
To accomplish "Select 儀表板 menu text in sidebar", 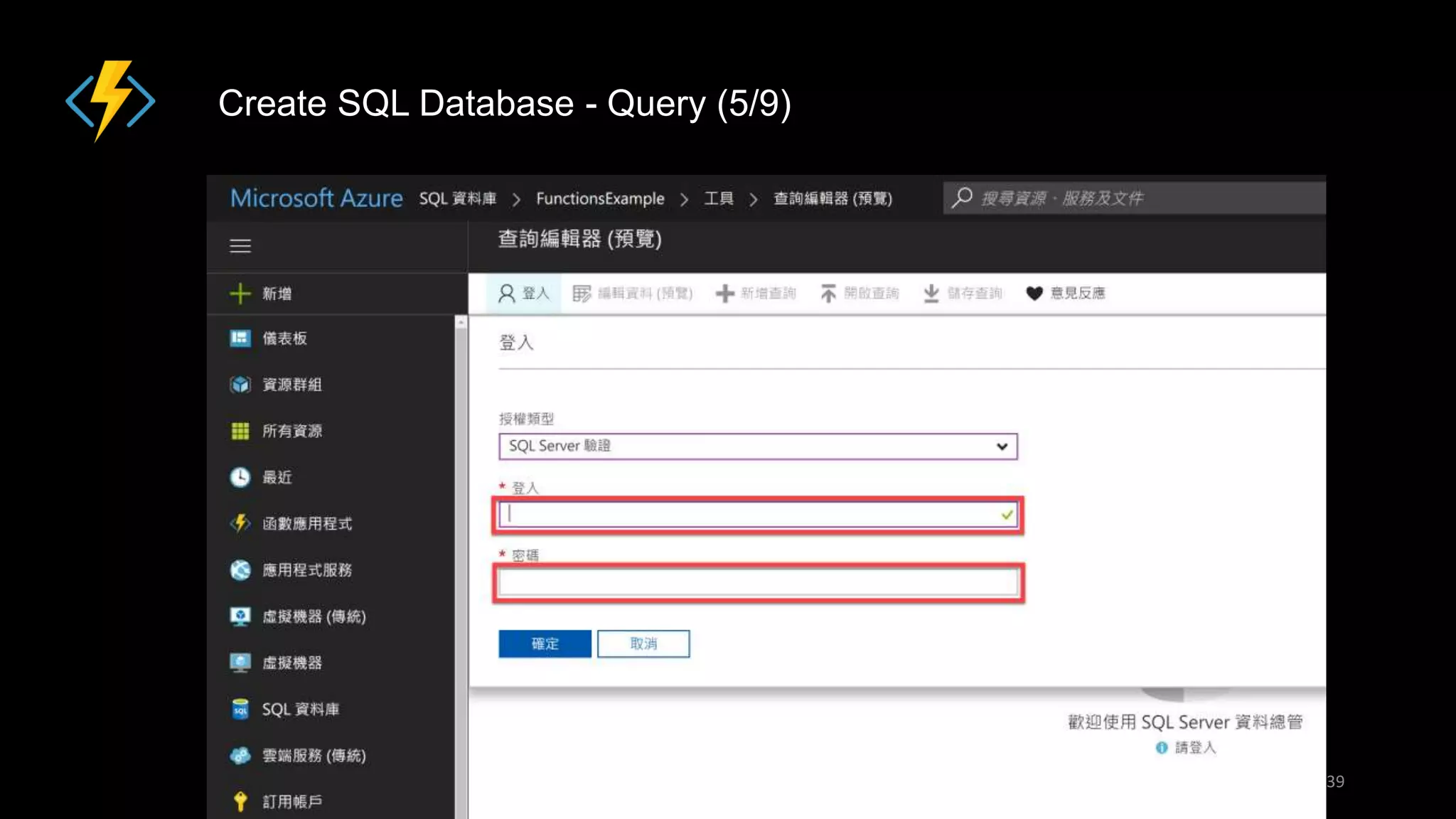I will [x=284, y=338].
